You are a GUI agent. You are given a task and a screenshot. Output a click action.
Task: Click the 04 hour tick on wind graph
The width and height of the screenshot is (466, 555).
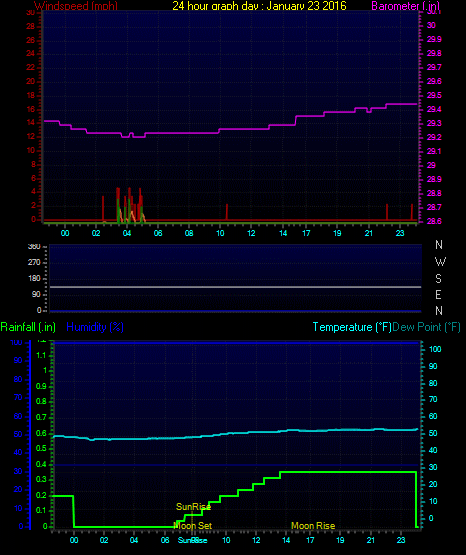[127, 233]
